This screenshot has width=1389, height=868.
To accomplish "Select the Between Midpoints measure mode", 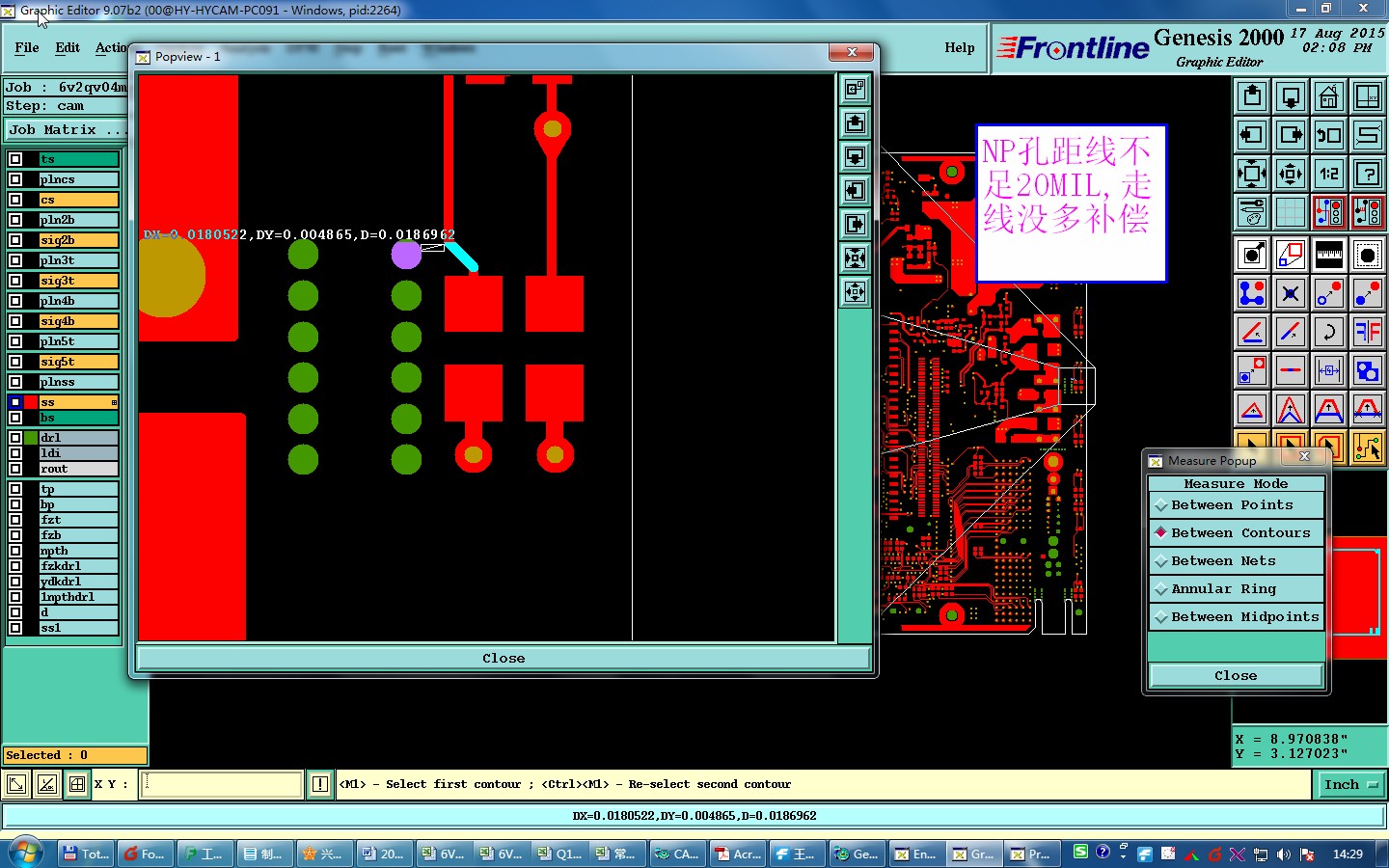I will 1237,617.
